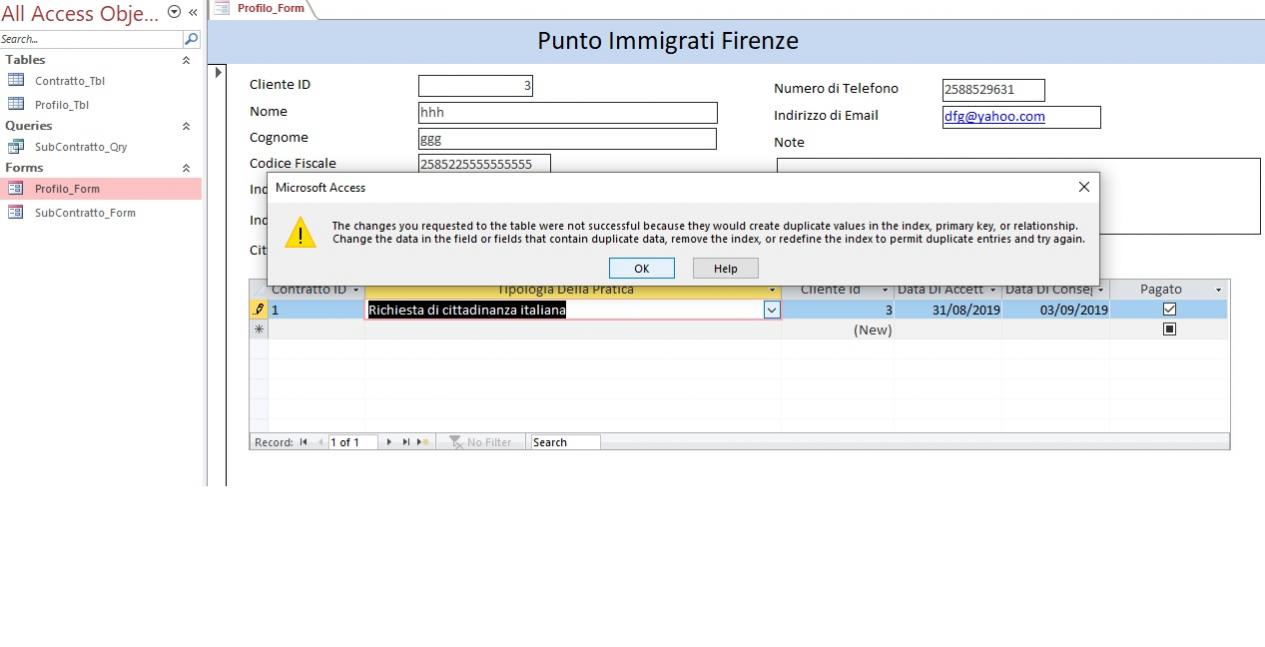Click the navigation pane Search field

pos(92,39)
